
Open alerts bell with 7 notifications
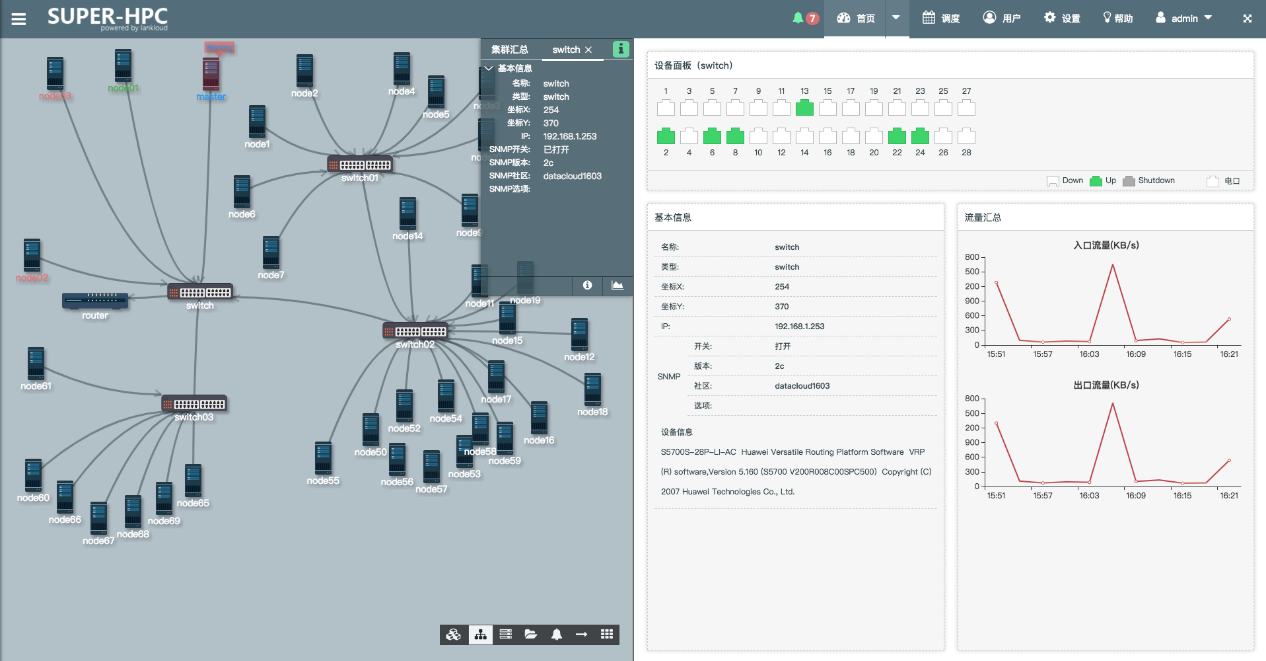pyautogui.click(x=804, y=18)
